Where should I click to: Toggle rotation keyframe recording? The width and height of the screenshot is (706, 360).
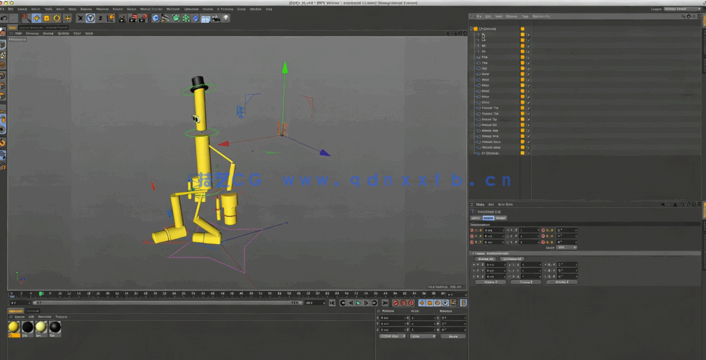(x=438, y=303)
